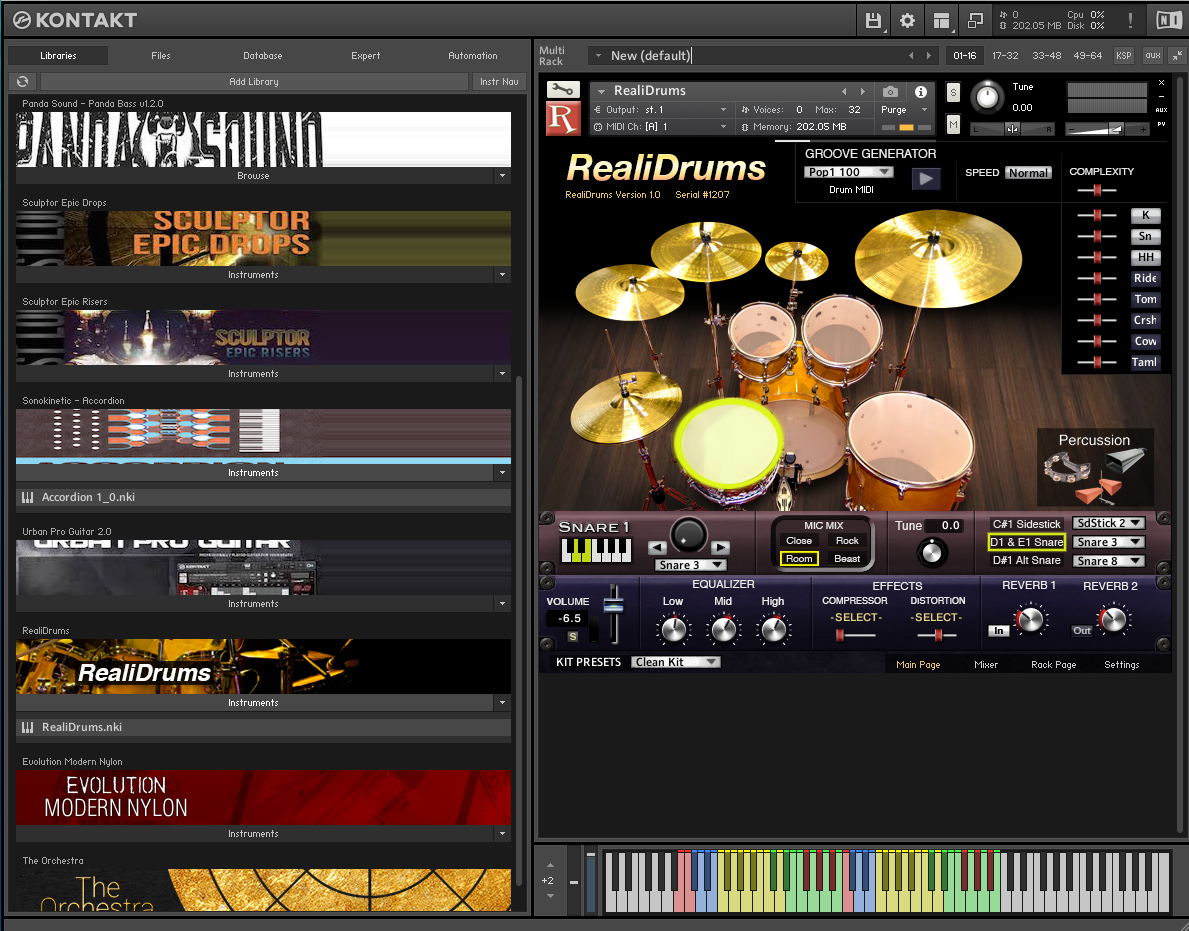Select the Room mic mix
Viewport: 1189px width, 931px height.
tap(799, 559)
